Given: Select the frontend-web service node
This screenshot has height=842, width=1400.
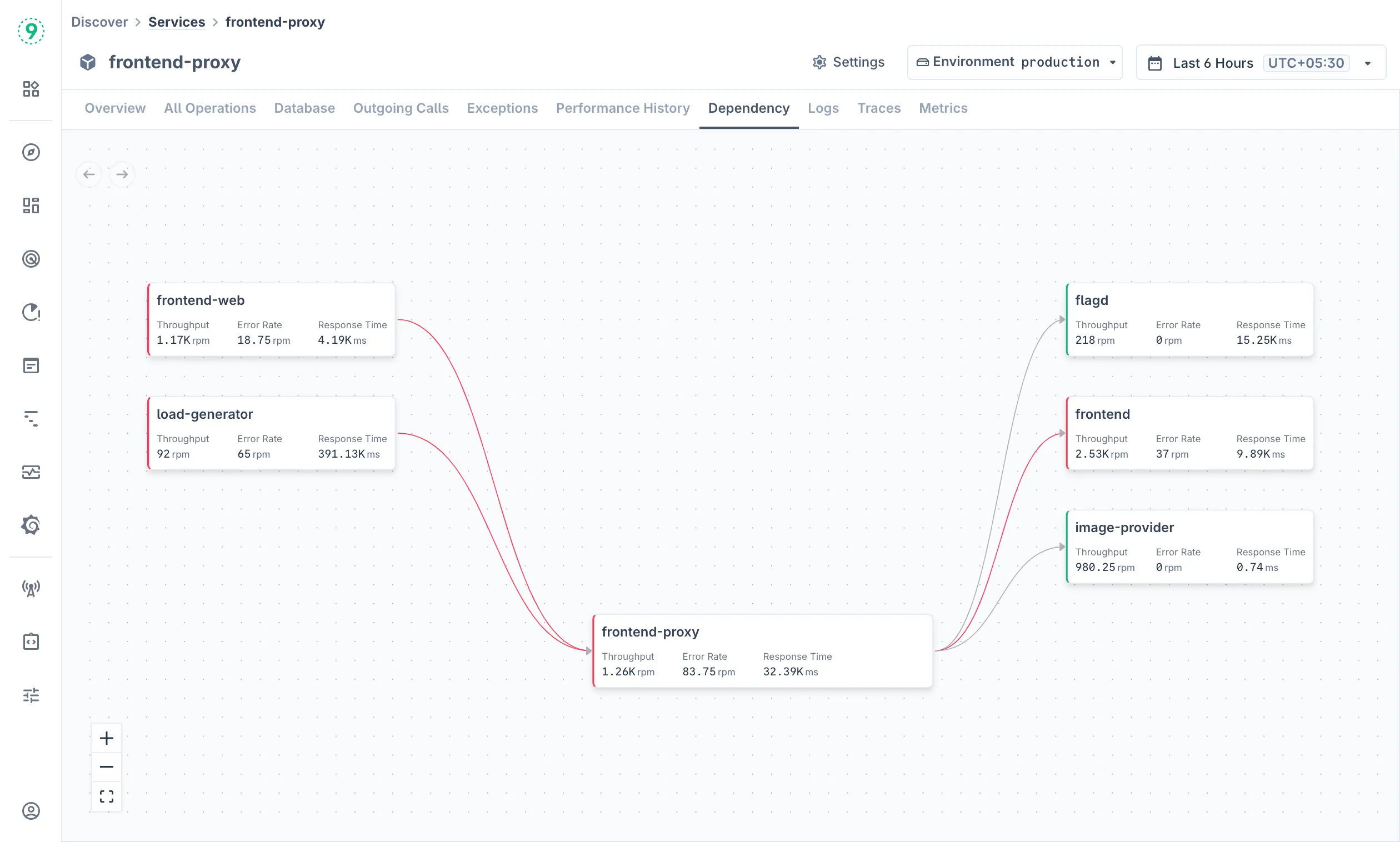Looking at the screenshot, I should [271, 319].
